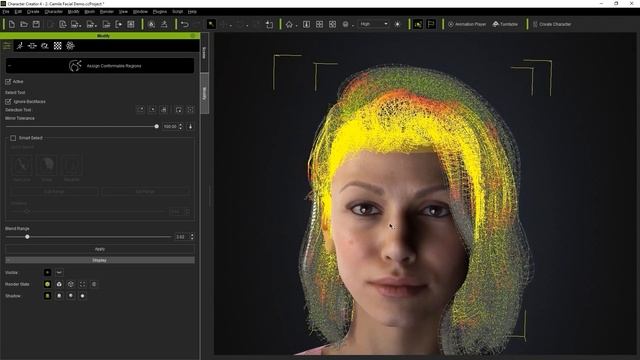Screen dimensions: 640x360
Task: Open the Animation Player
Action: (x=467, y=24)
